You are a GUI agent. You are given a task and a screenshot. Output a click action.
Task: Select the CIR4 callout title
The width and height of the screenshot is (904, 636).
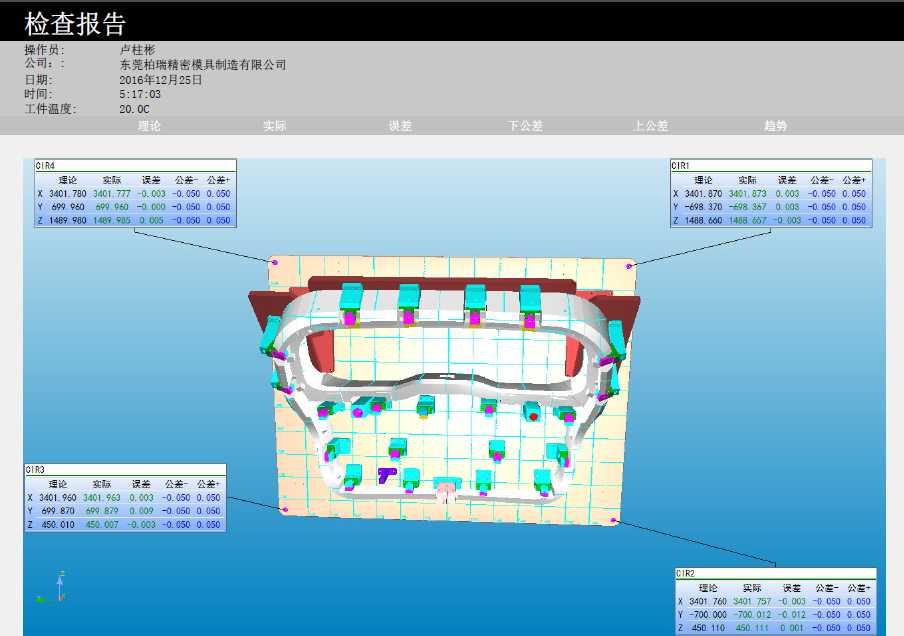(x=46, y=165)
